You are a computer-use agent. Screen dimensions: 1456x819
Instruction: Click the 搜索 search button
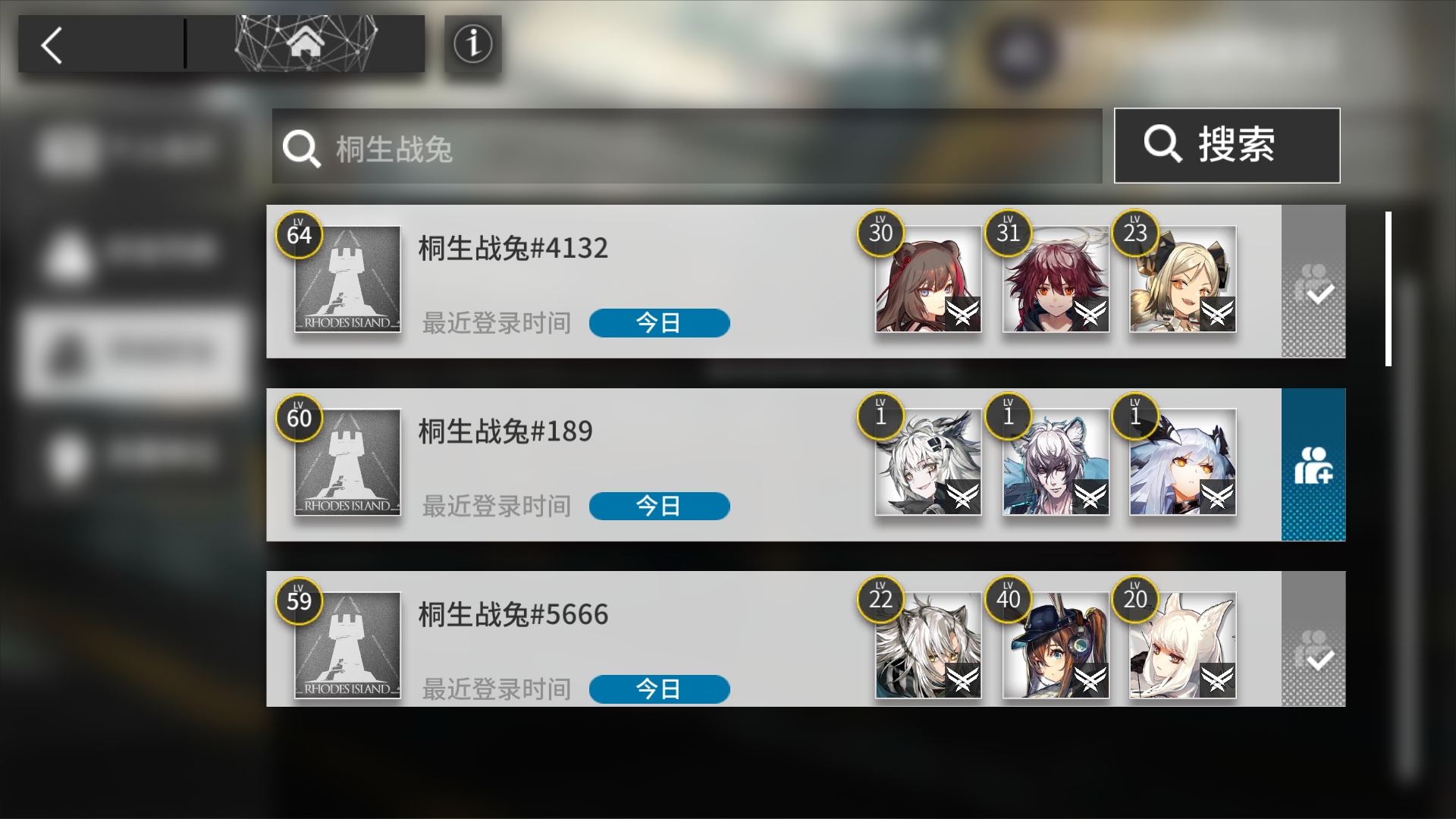(1227, 145)
